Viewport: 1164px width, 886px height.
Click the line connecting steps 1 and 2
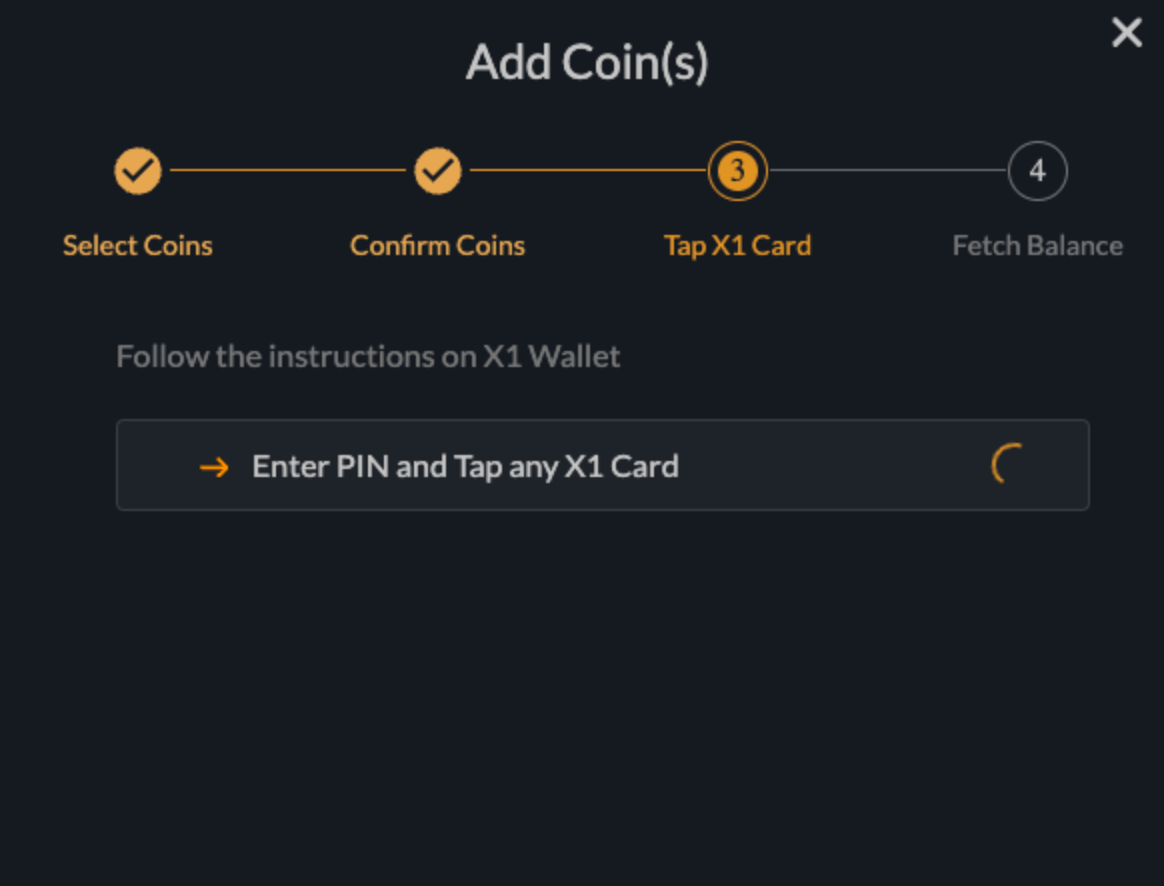[x=287, y=171]
